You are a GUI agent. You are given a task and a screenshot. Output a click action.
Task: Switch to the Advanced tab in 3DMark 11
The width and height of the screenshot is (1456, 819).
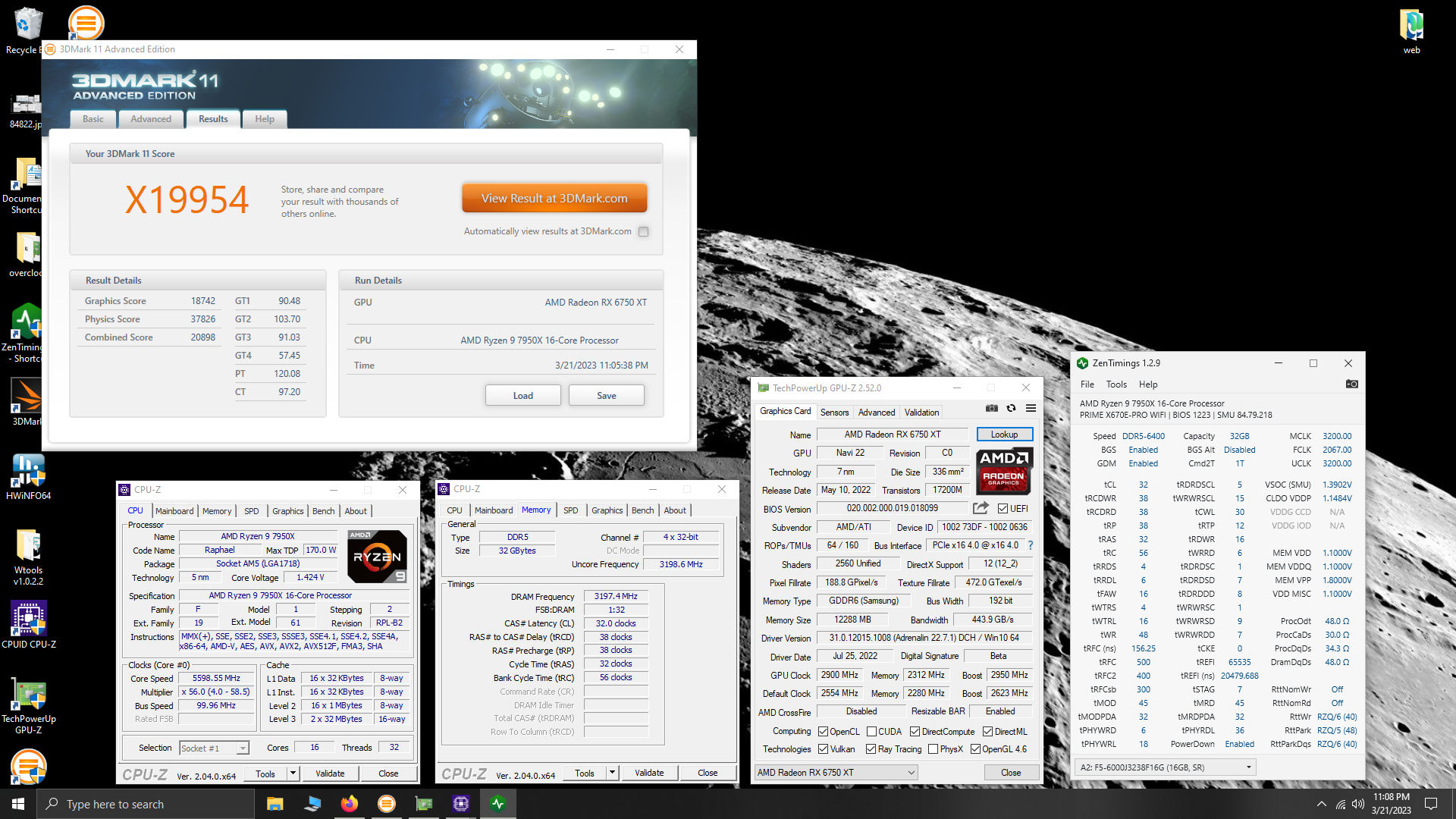pos(151,119)
